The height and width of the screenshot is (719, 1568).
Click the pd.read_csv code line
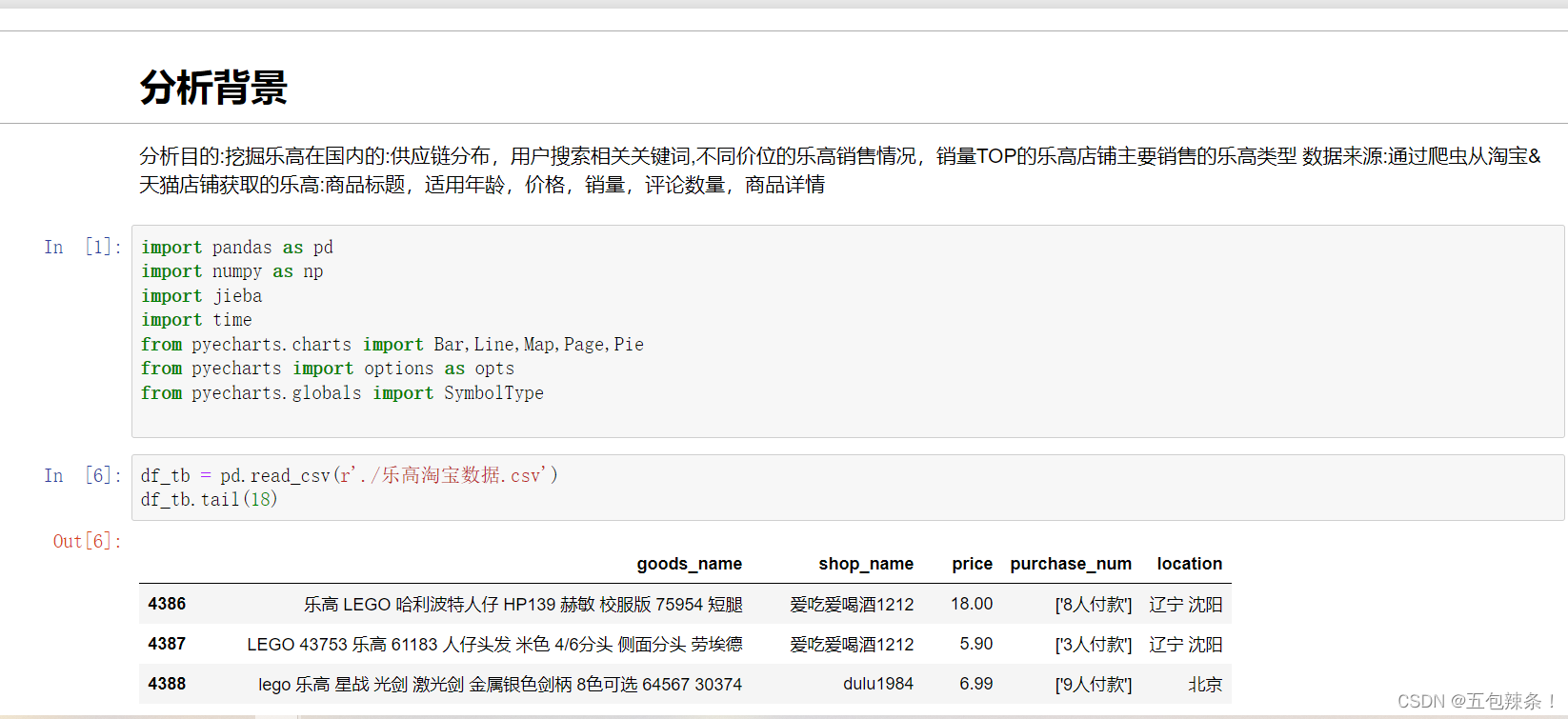point(350,475)
